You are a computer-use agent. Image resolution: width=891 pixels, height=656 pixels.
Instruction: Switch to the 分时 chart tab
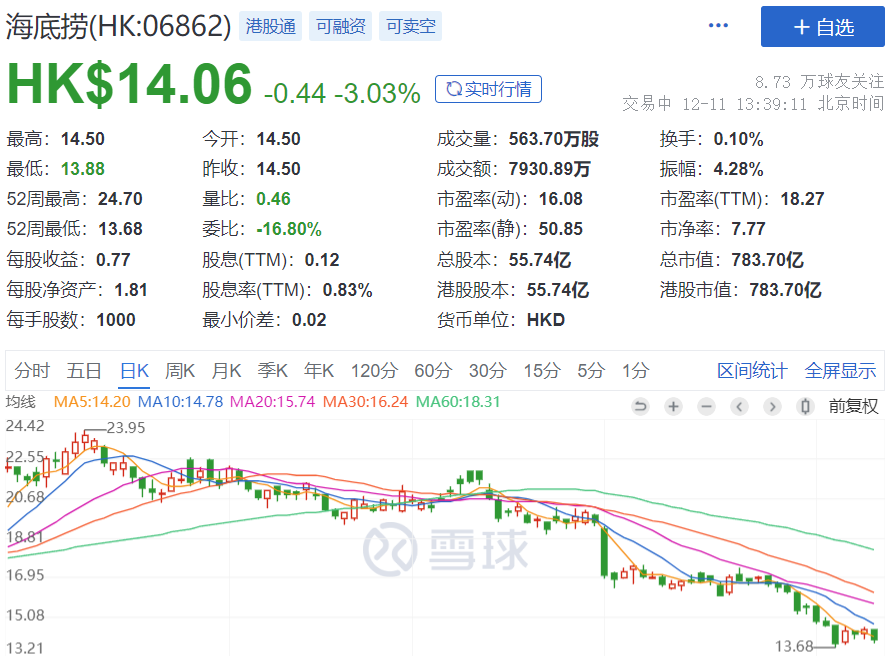pos(32,371)
